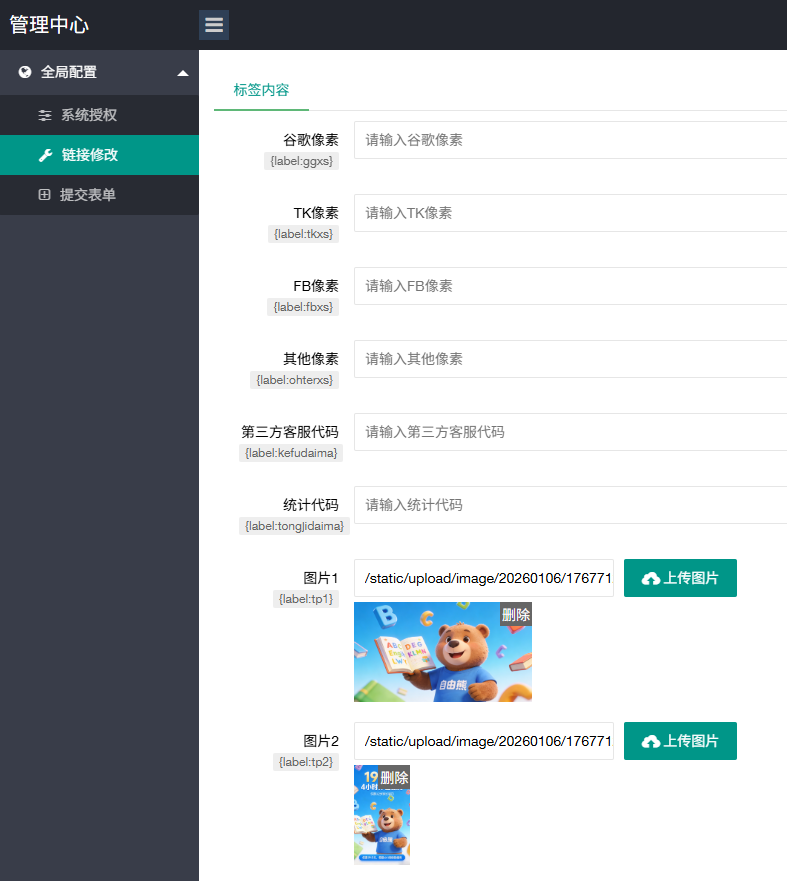Screen dimensions: 787x881
Task: Toggle the sidebar hamburger menu icon
Action: [x=214, y=25]
